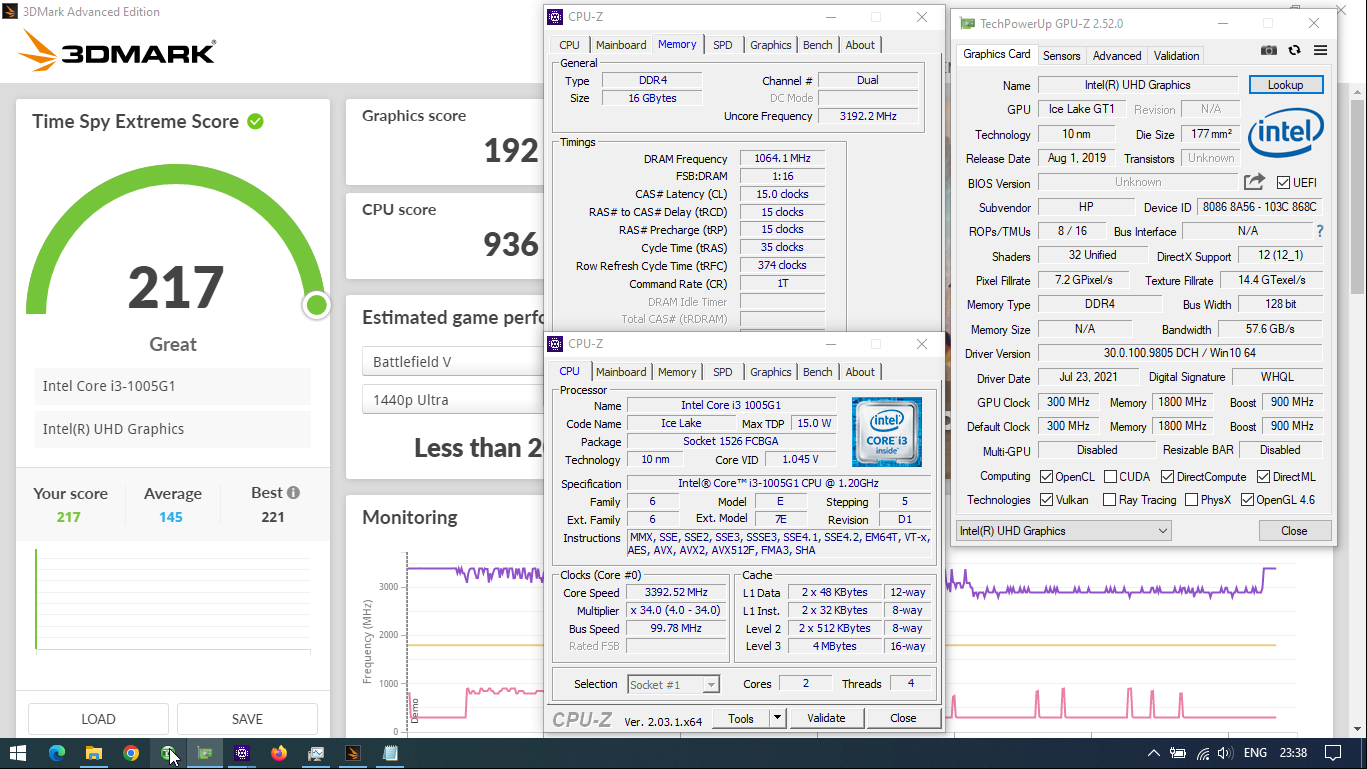Click the SAVE button in 3DMark
Viewport: 1367px width, 769px height.
point(247,719)
